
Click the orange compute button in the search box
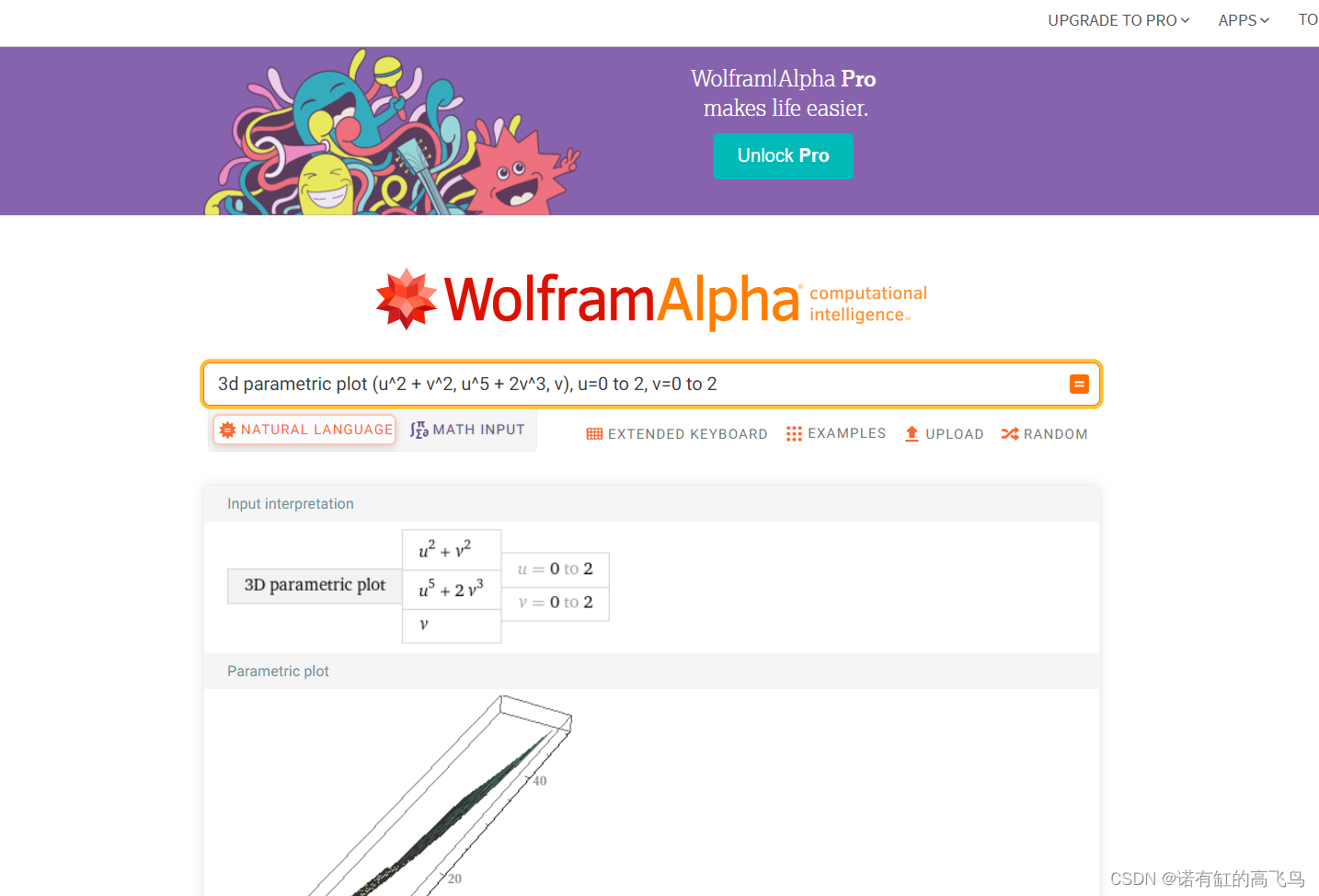coord(1079,385)
